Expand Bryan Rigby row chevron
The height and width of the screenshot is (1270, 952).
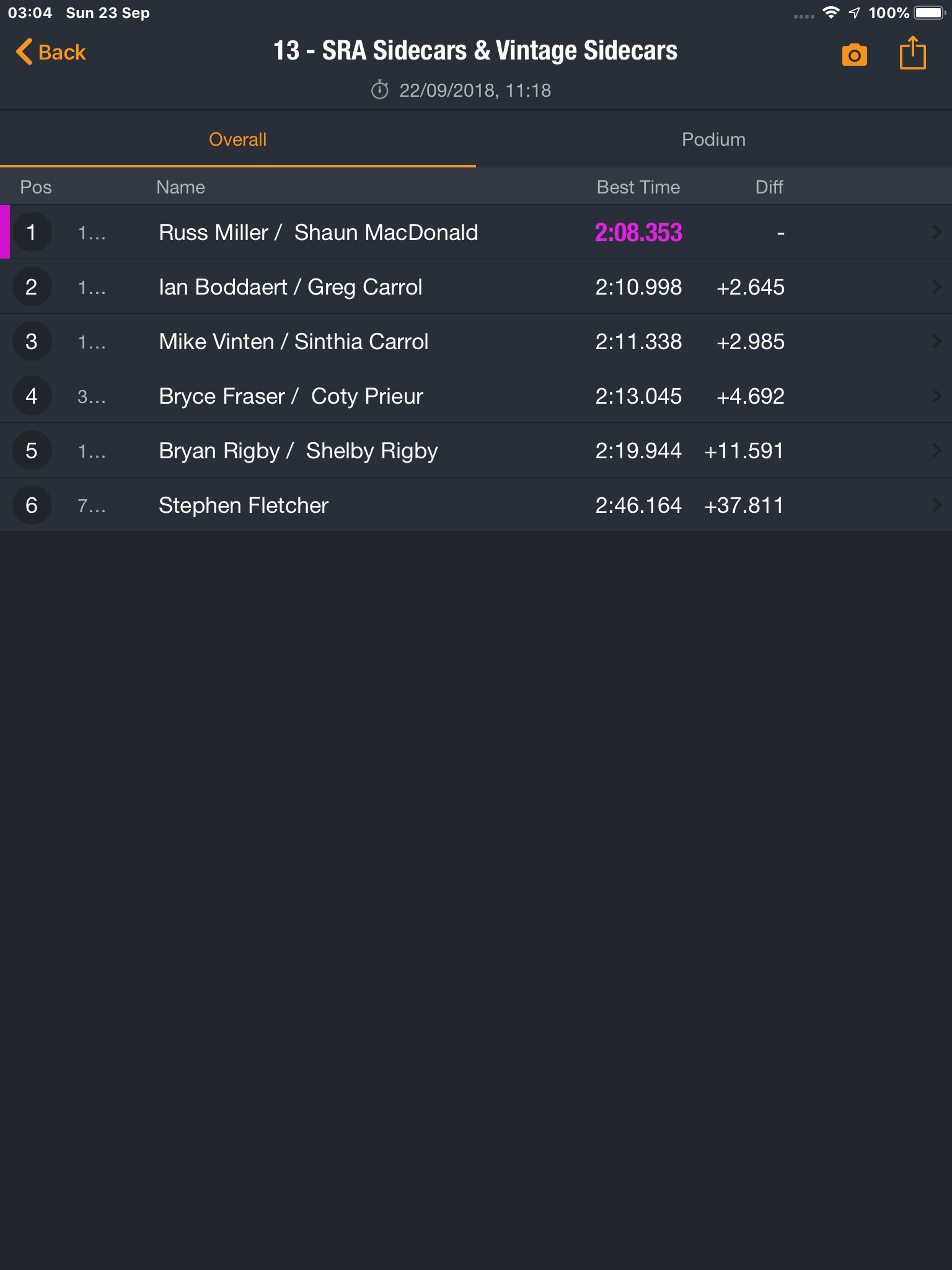pos(937,450)
